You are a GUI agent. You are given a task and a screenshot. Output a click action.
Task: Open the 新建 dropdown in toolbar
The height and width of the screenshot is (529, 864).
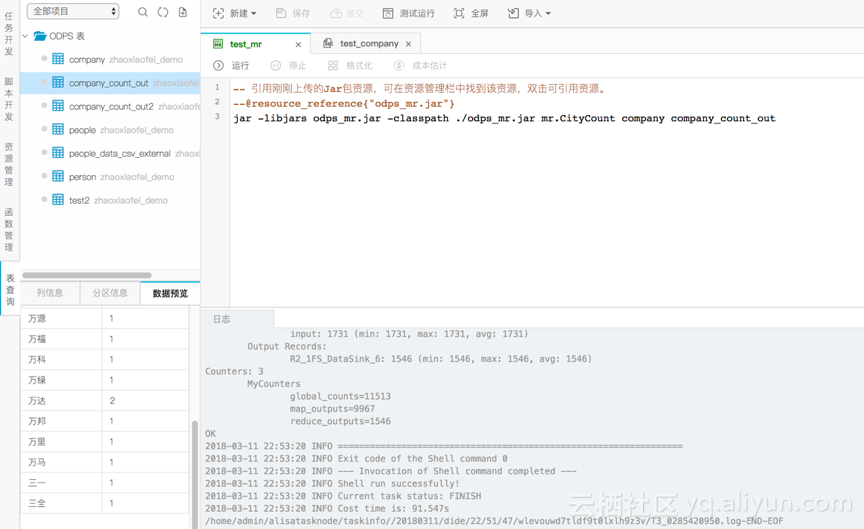click(x=234, y=13)
